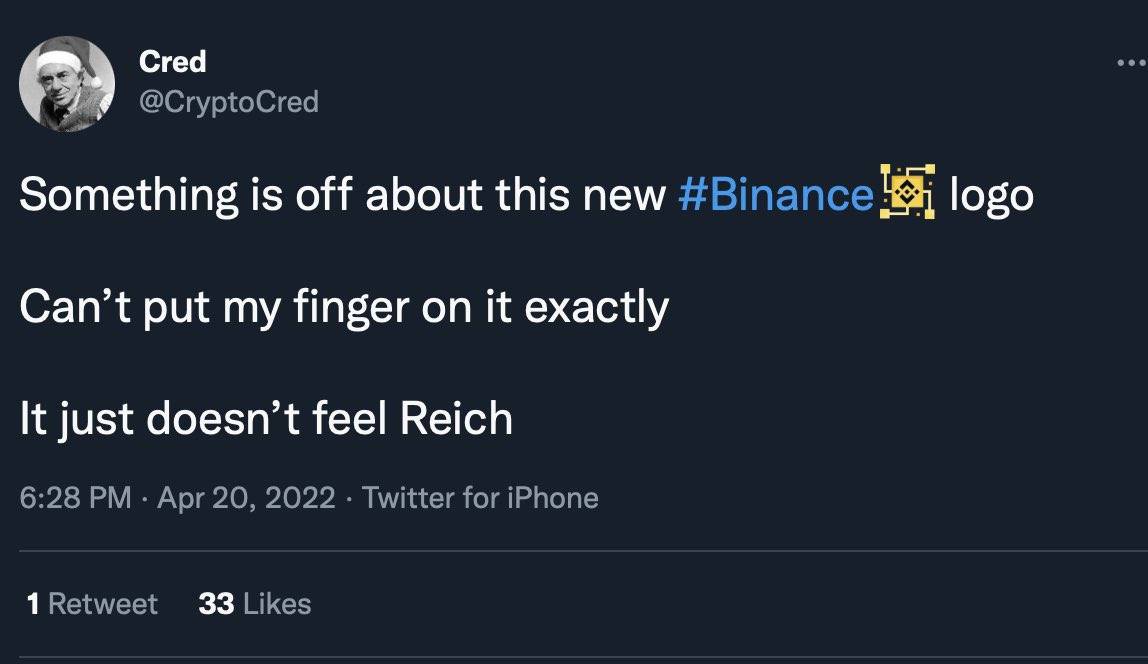Click the Apr 20, 2022 date

coord(246,498)
